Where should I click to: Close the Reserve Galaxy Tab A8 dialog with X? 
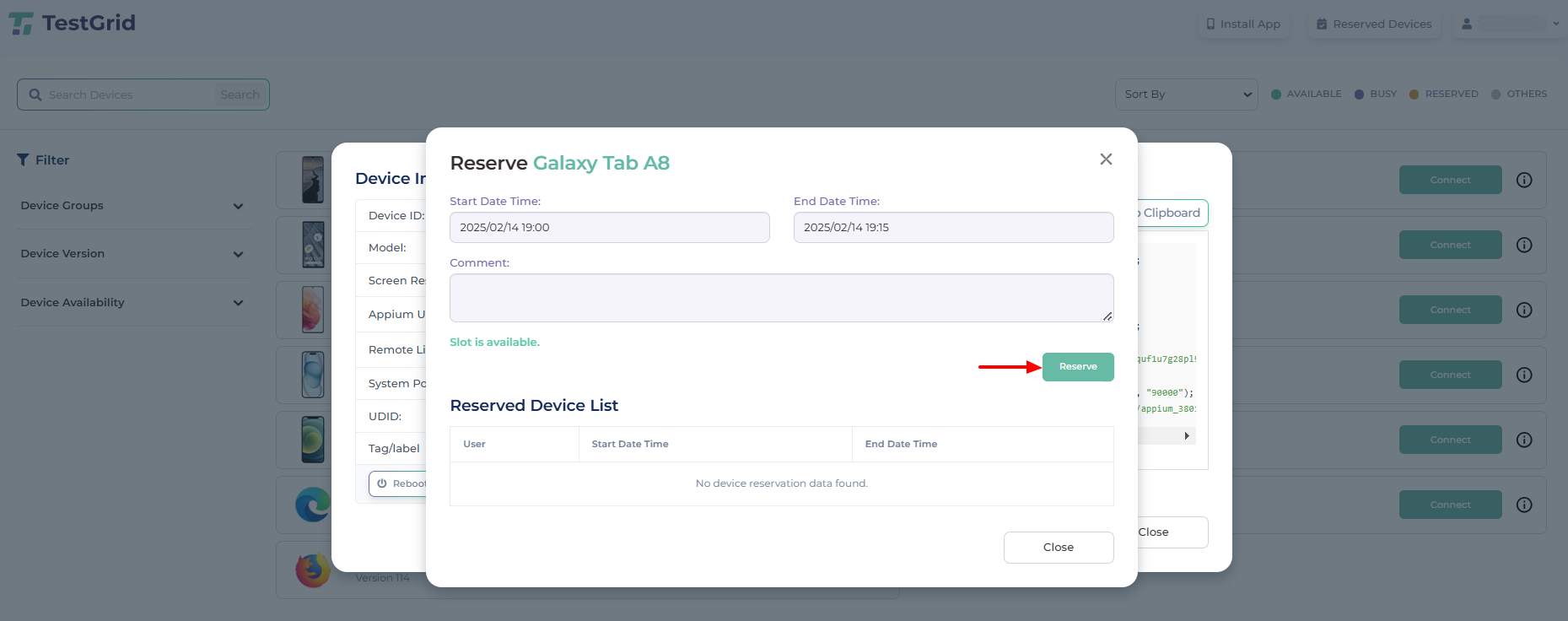1106,159
